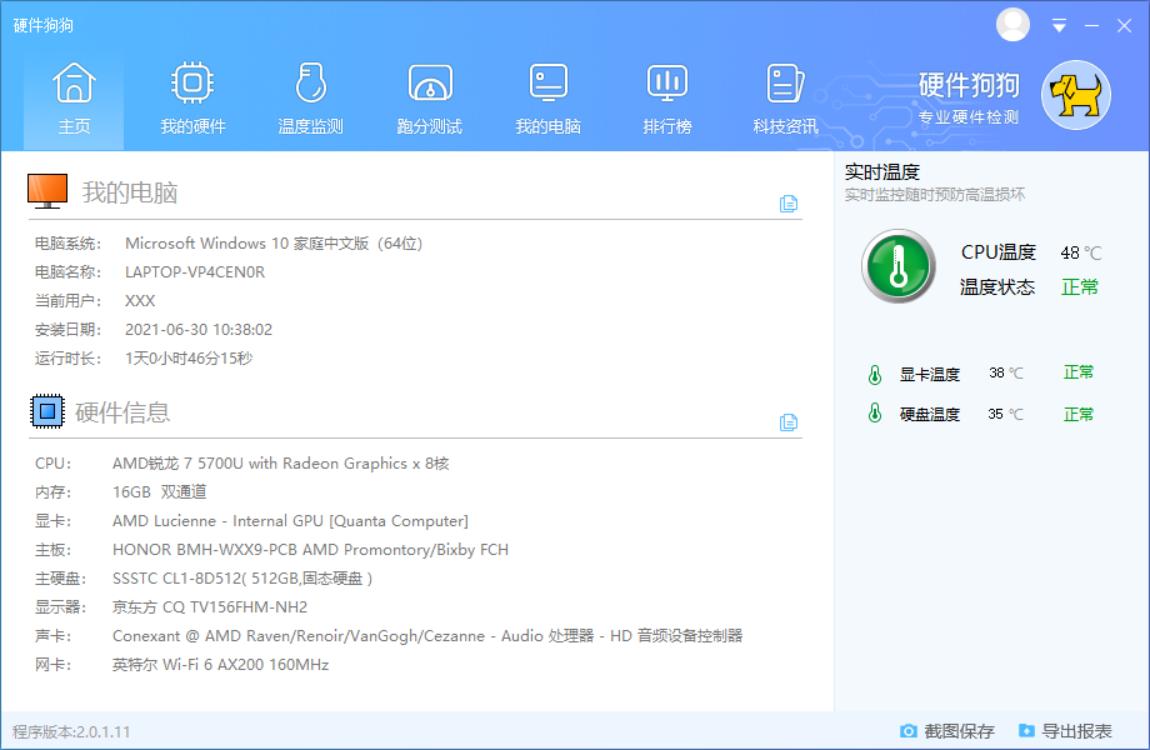This screenshot has height=750, width=1150.
Task: Select the CPU model text entry
Action: tap(280, 463)
